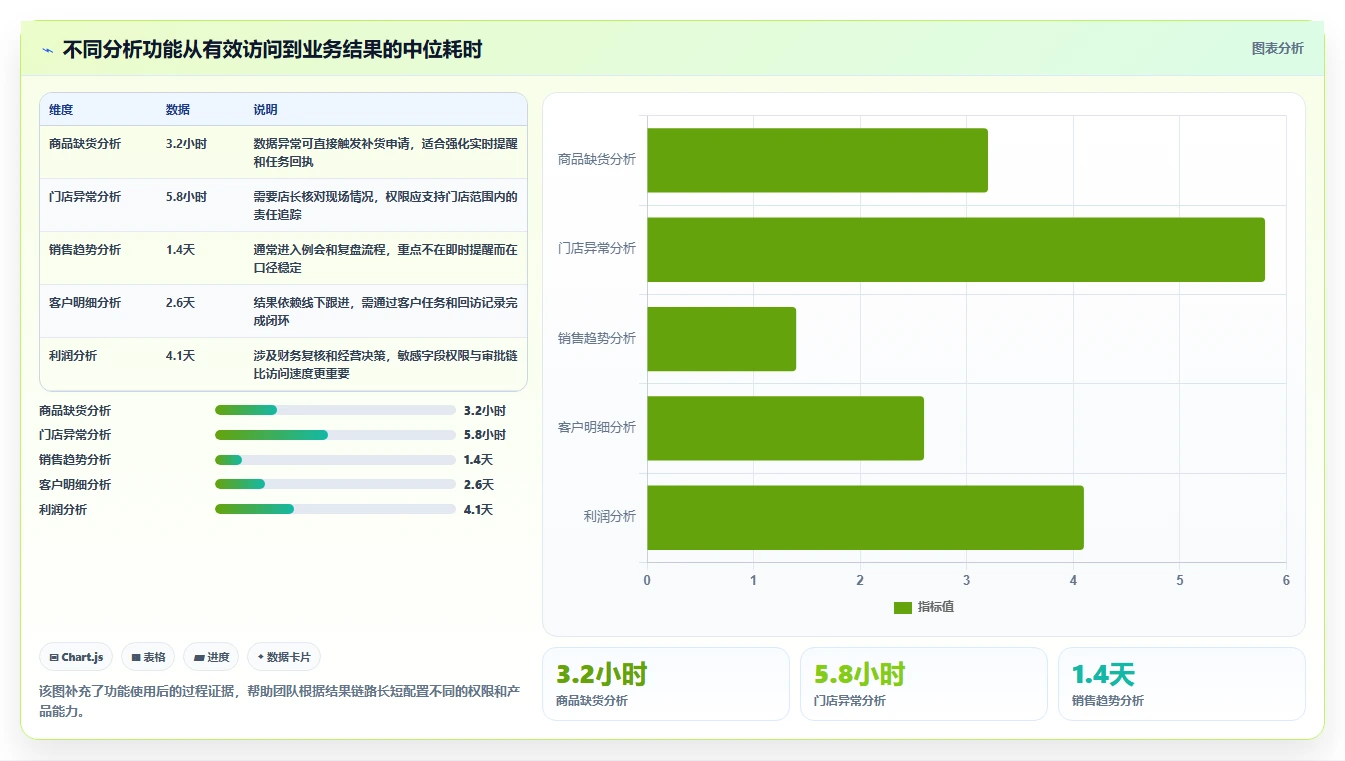This screenshot has height=761, width=1345.
Task: Click the 利润分析 table row label
Action: pyautogui.click(x=73, y=356)
